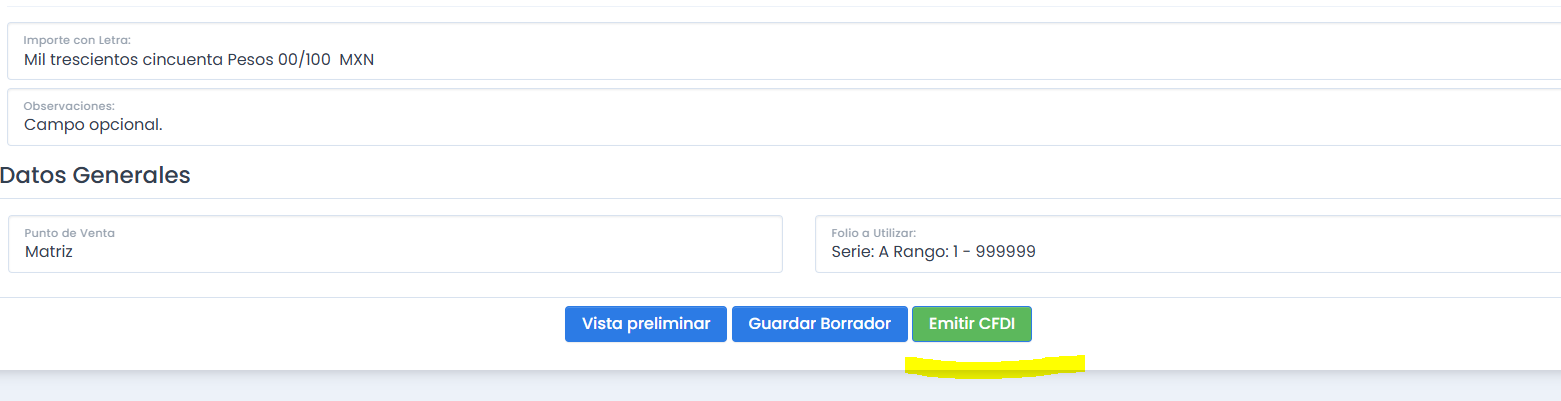Focus the Importe con Letra field
Image resolution: width=1561 pixels, height=401 pixels.
780,60
